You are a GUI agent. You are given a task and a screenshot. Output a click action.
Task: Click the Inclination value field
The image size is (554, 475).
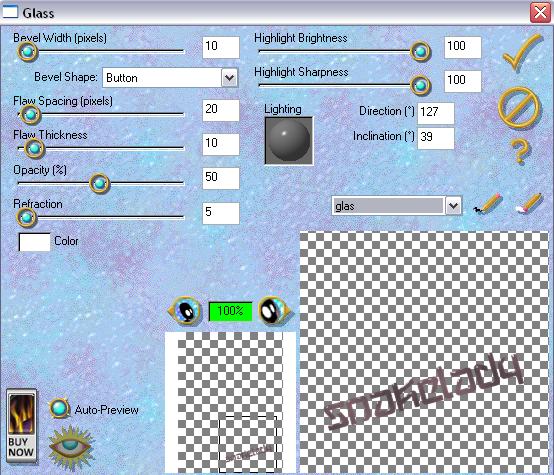pyautogui.click(x=436, y=138)
